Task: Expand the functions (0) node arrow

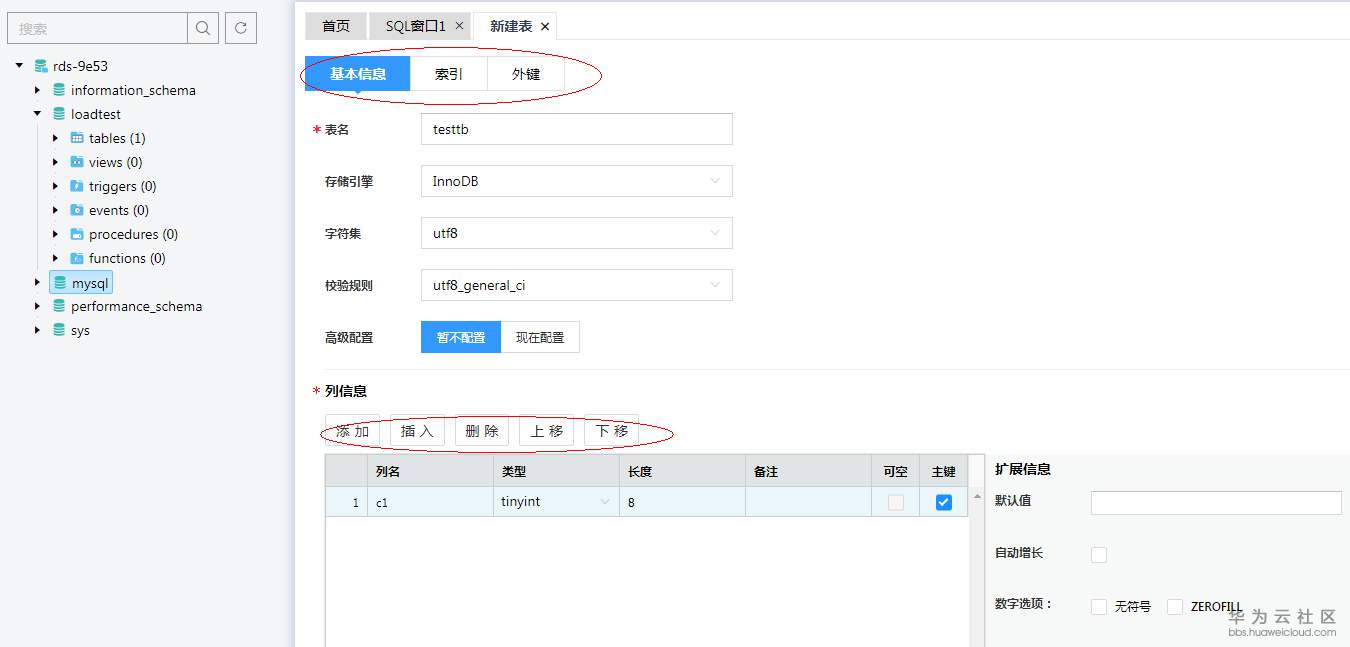Action: [55, 258]
